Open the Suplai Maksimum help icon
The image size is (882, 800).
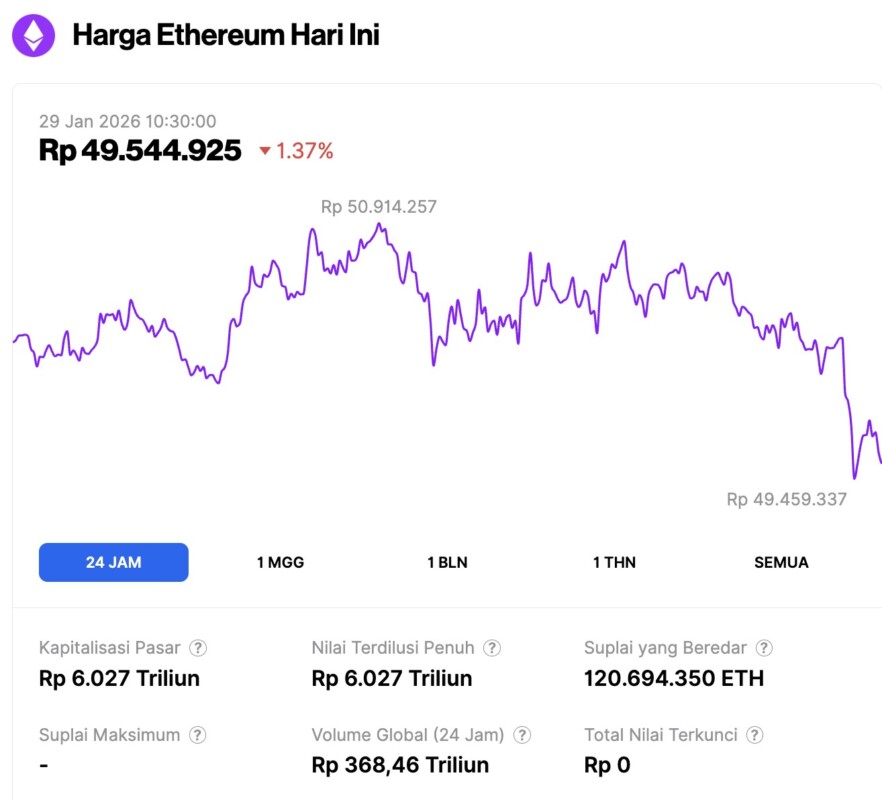click(x=199, y=735)
